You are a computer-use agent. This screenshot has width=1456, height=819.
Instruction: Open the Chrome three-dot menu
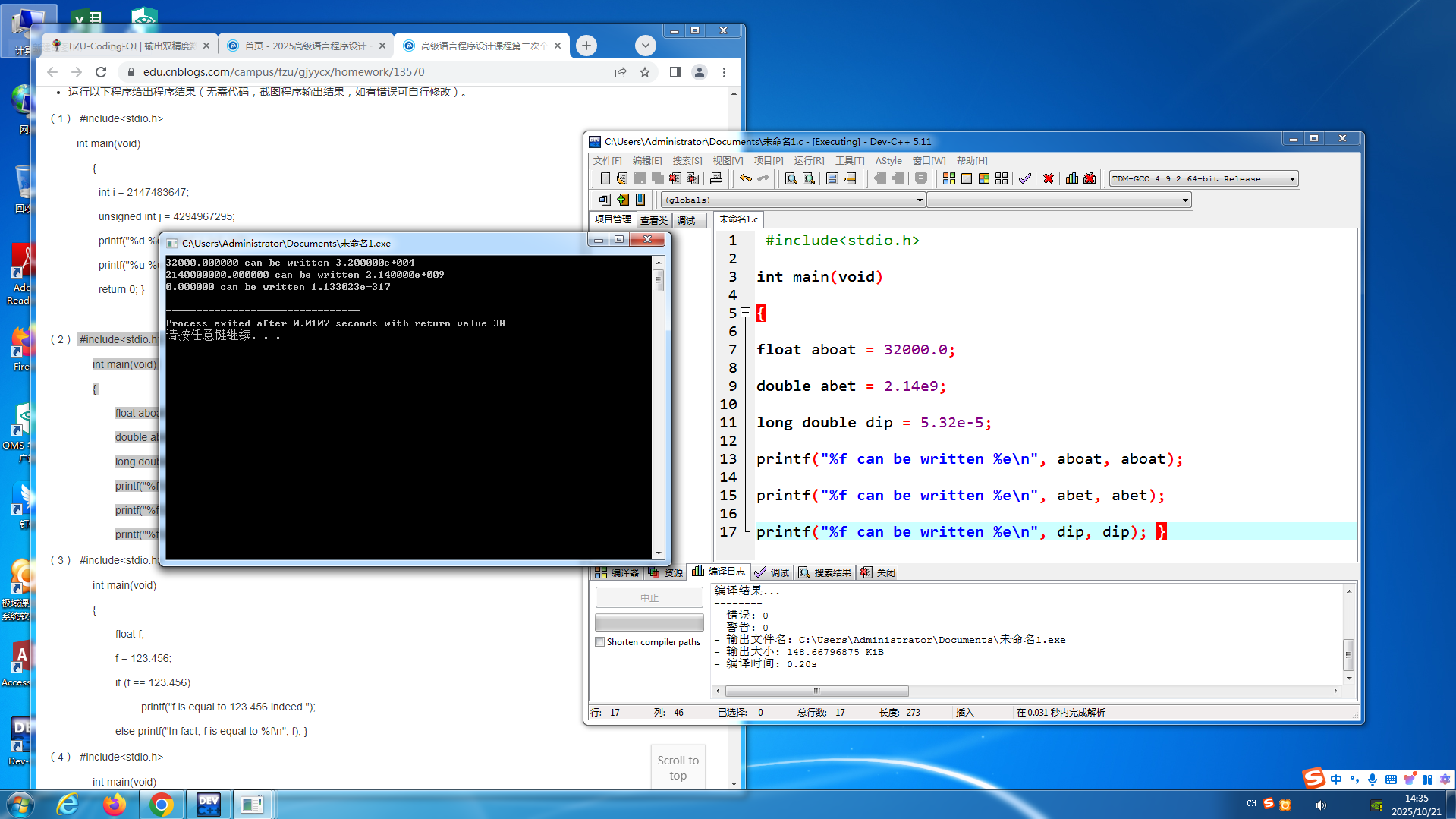click(x=724, y=72)
